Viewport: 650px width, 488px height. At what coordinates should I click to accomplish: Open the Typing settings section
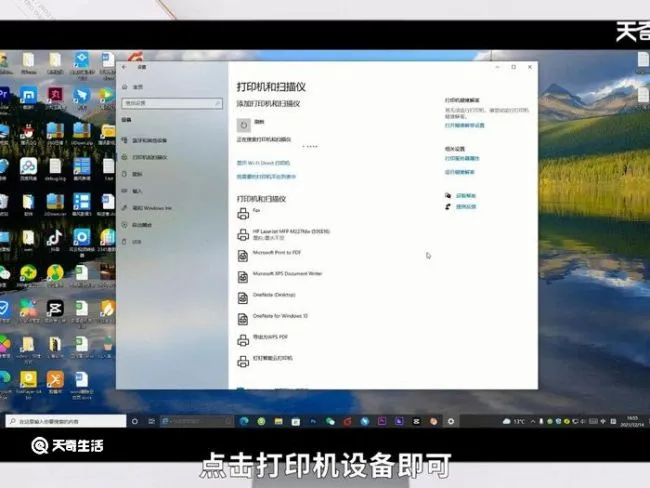[x=133, y=191]
